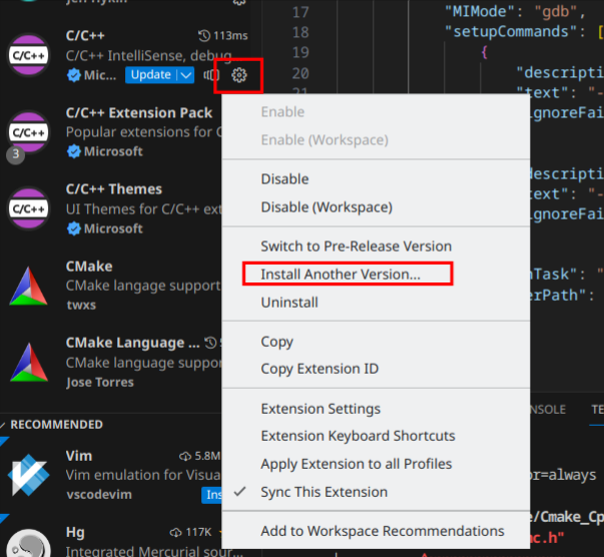This screenshot has height=557, width=604.
Task: Click the C/C++ activation time clock icon
Action: pos(204,36)
